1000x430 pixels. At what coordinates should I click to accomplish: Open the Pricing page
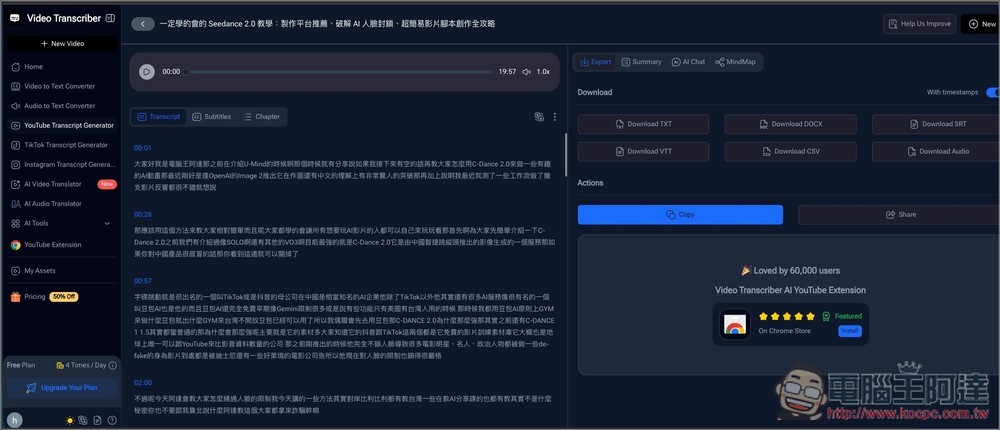click(x=34, y=297)
